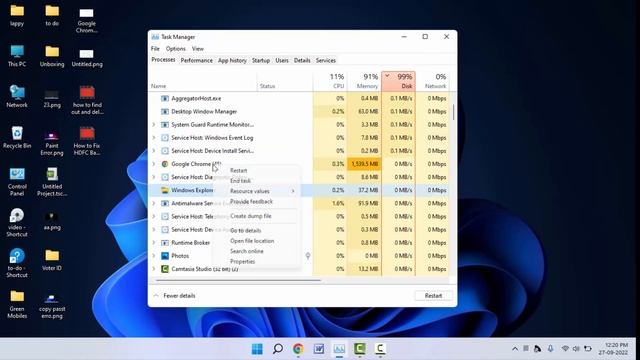Switch to the Details tab
The width and height of the screenshot is (640, 360).
302,60
